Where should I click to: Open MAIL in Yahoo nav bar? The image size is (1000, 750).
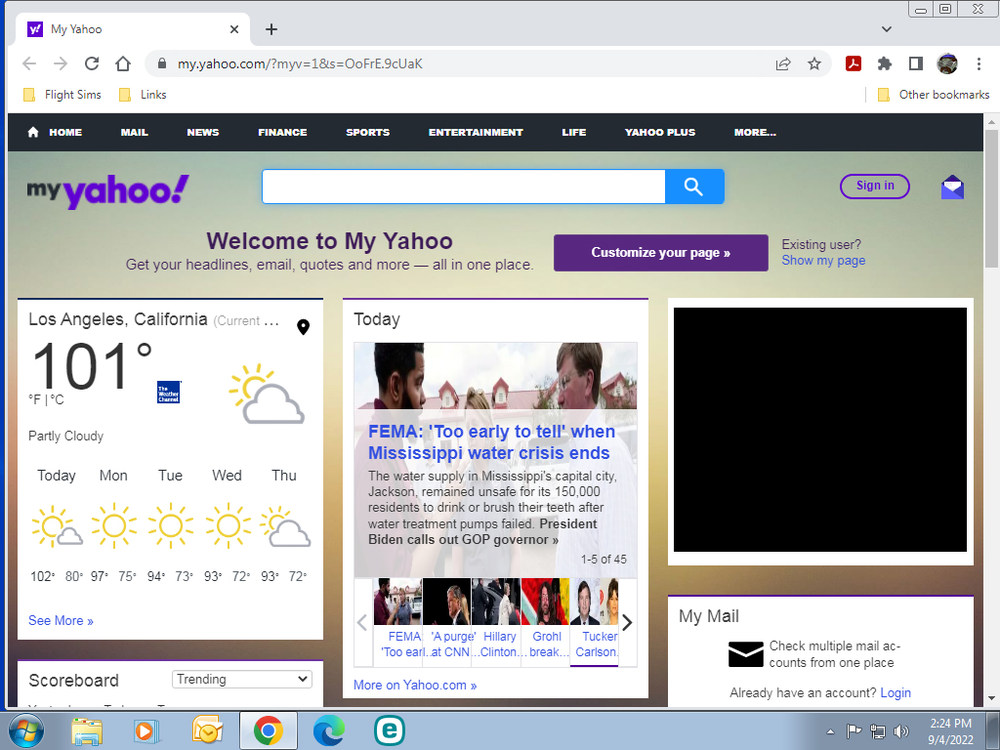point(134,132)
